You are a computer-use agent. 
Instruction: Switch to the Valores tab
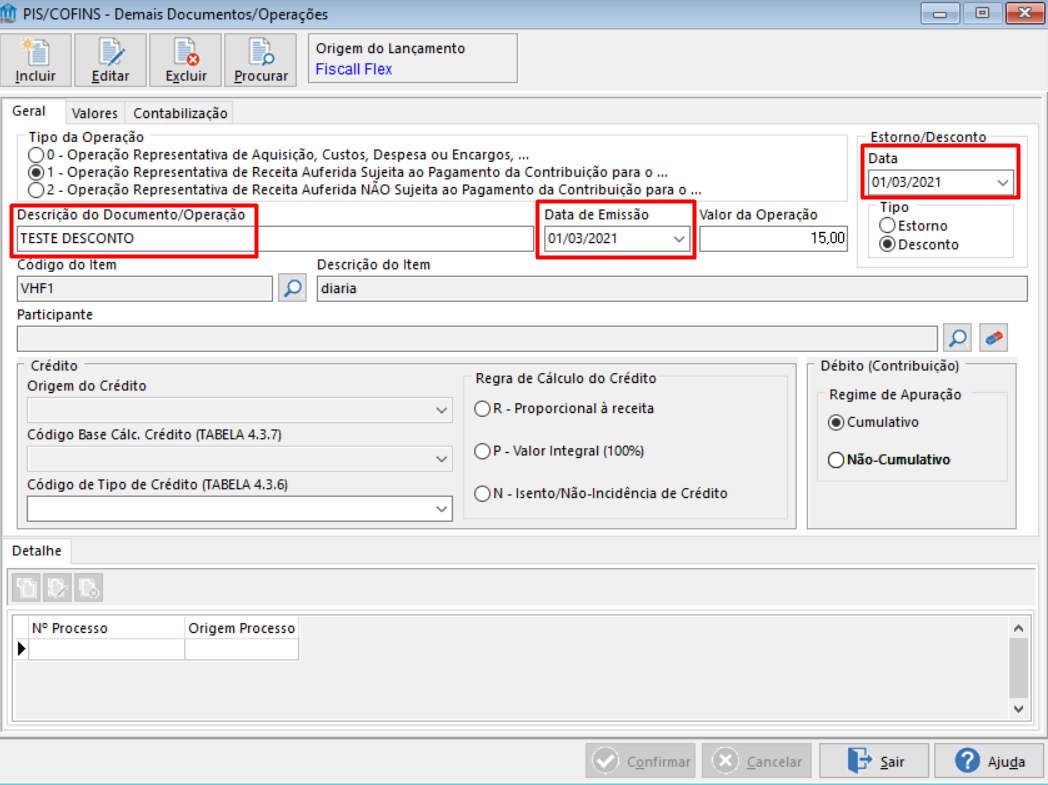94,113
